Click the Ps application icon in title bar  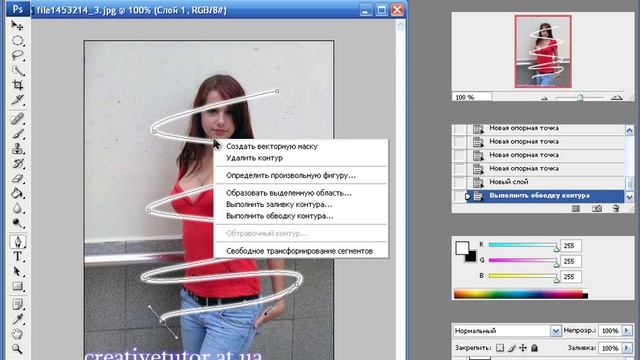coord(18,9)
